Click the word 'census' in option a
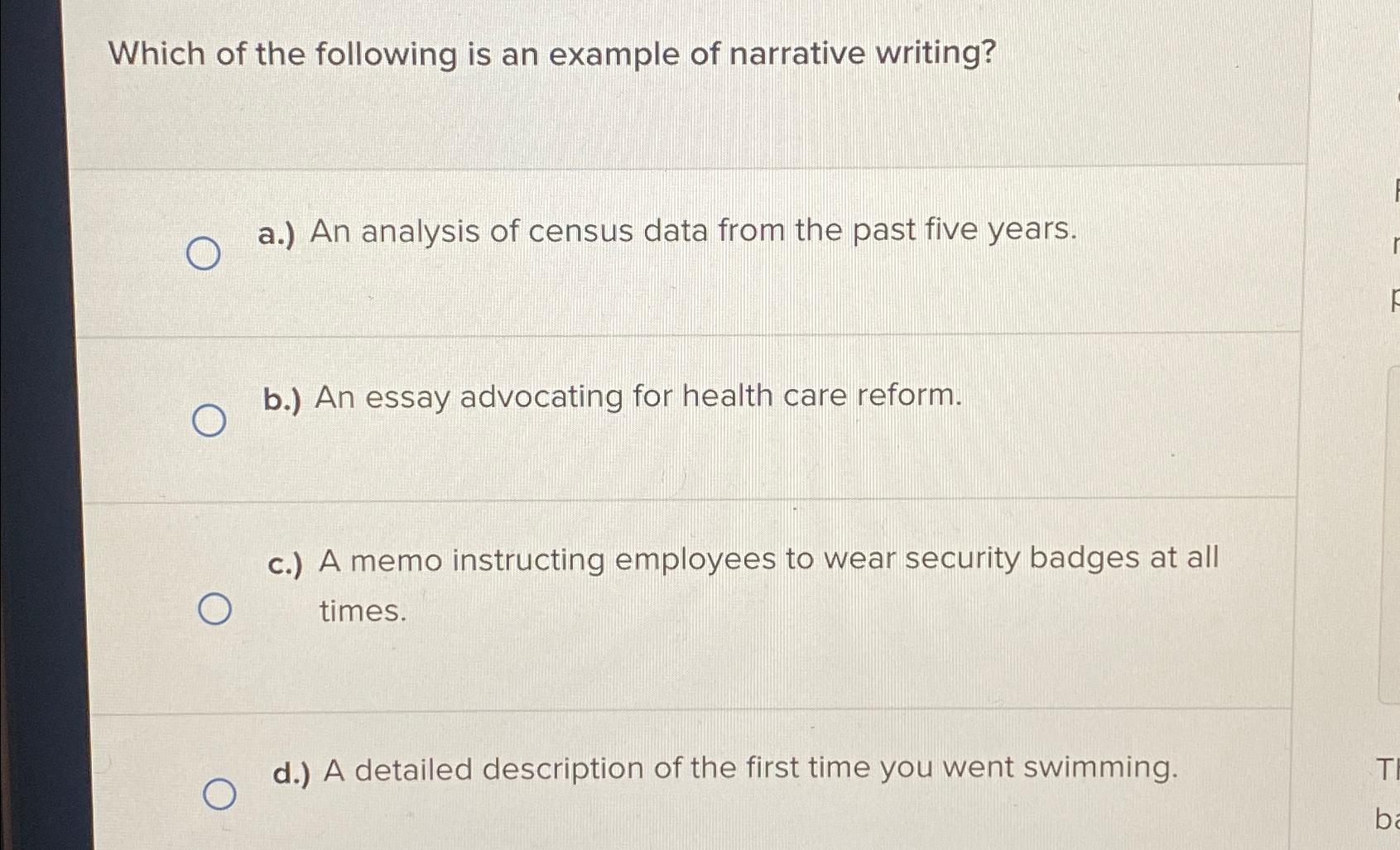The width and height of the screenshot is (1400, 850). [x=580, y=231]
